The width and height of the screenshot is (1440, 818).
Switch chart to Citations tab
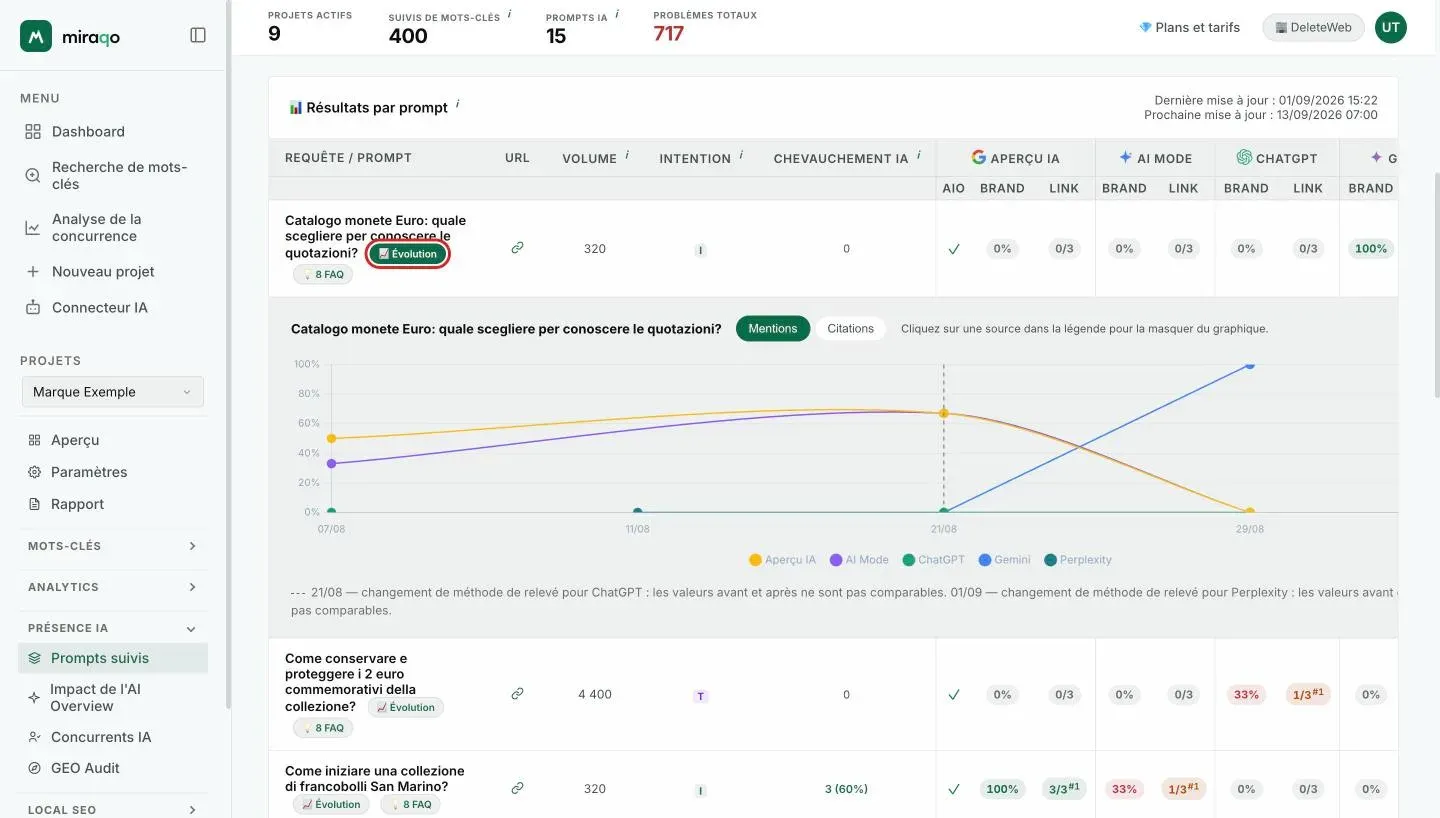coord(851,328)
